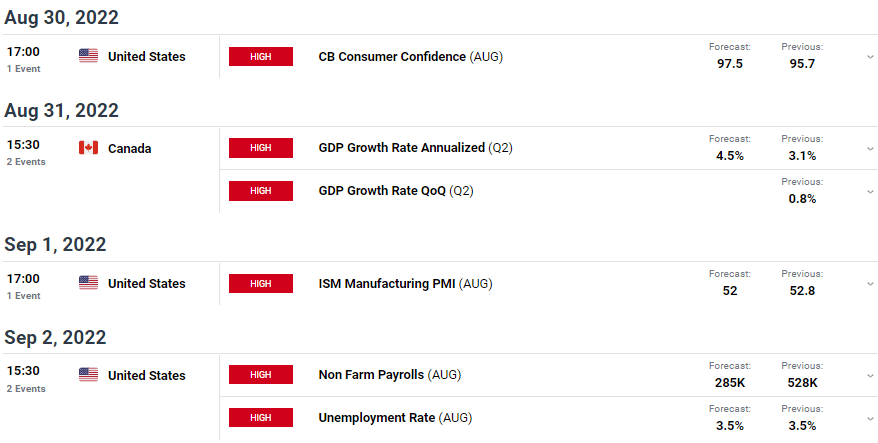Click the HIGH badge for ISM Manufacturing PMI
The height and width of the screenshot is (443, 878).
click(261, 283)
